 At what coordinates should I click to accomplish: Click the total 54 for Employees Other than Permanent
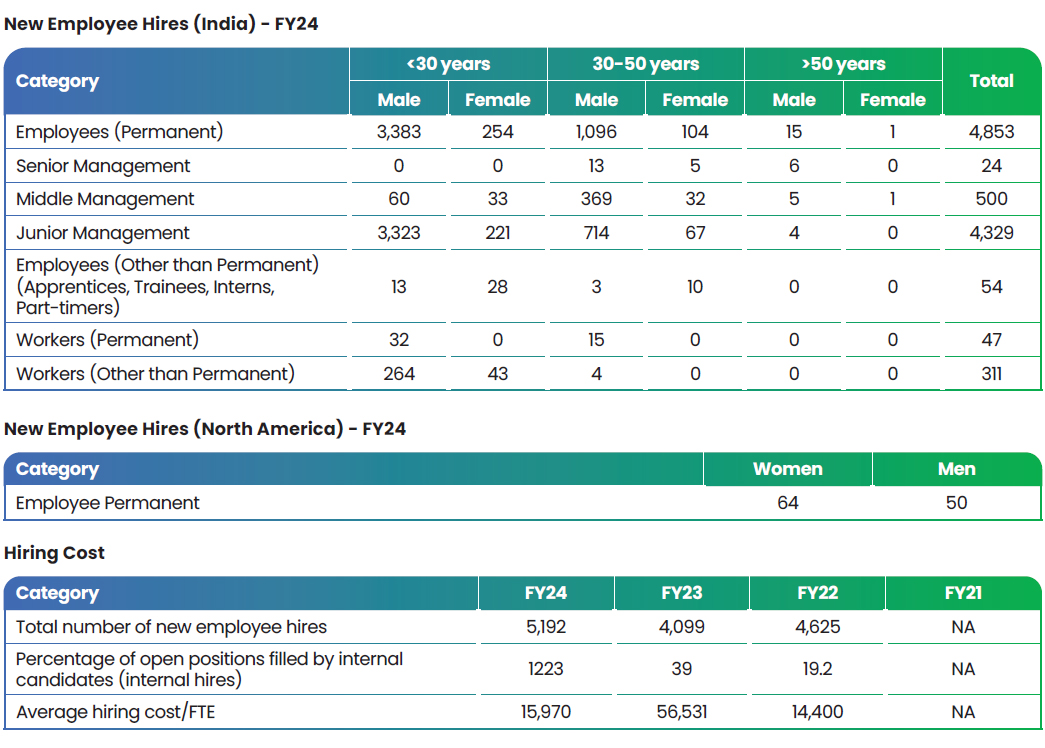click(x=992, y=287)
